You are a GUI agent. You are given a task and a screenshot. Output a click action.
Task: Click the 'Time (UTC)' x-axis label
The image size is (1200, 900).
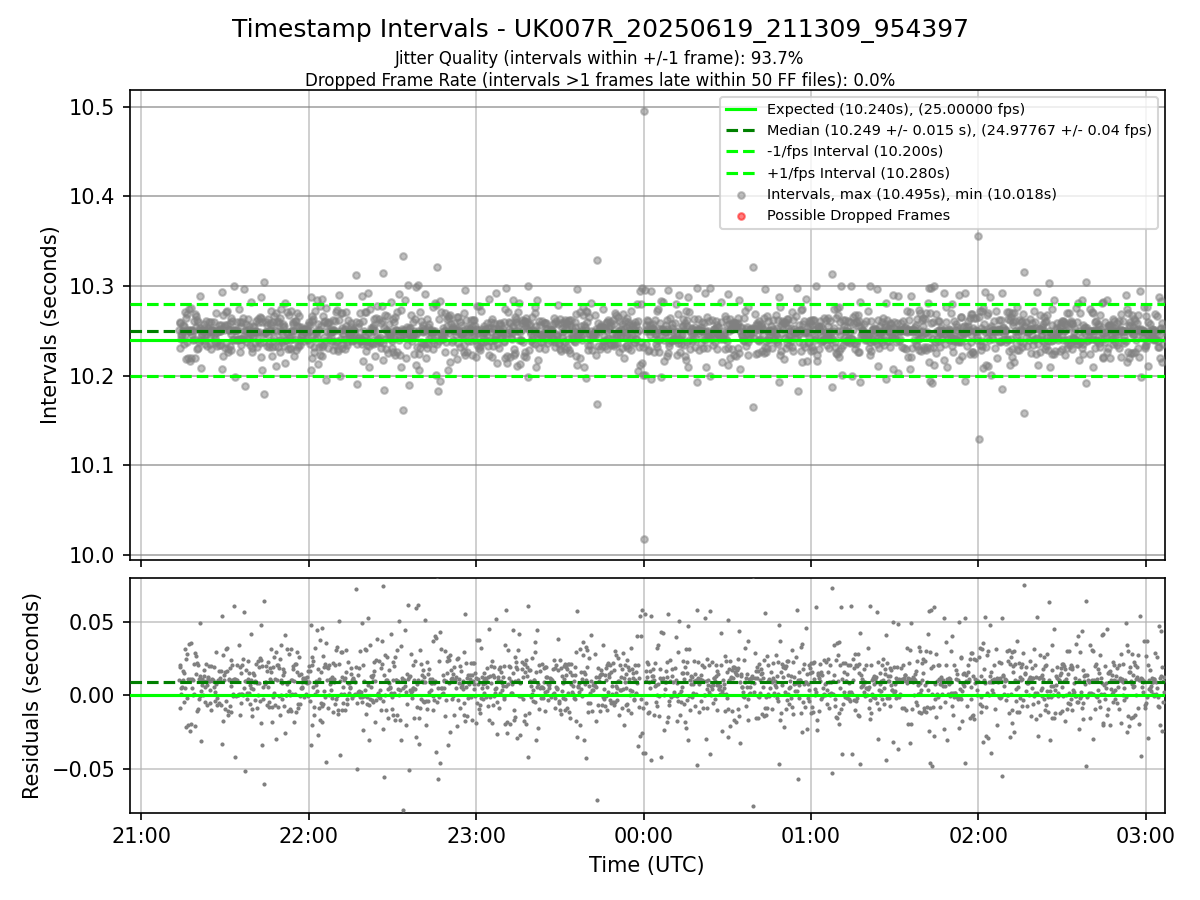(646, 864)
